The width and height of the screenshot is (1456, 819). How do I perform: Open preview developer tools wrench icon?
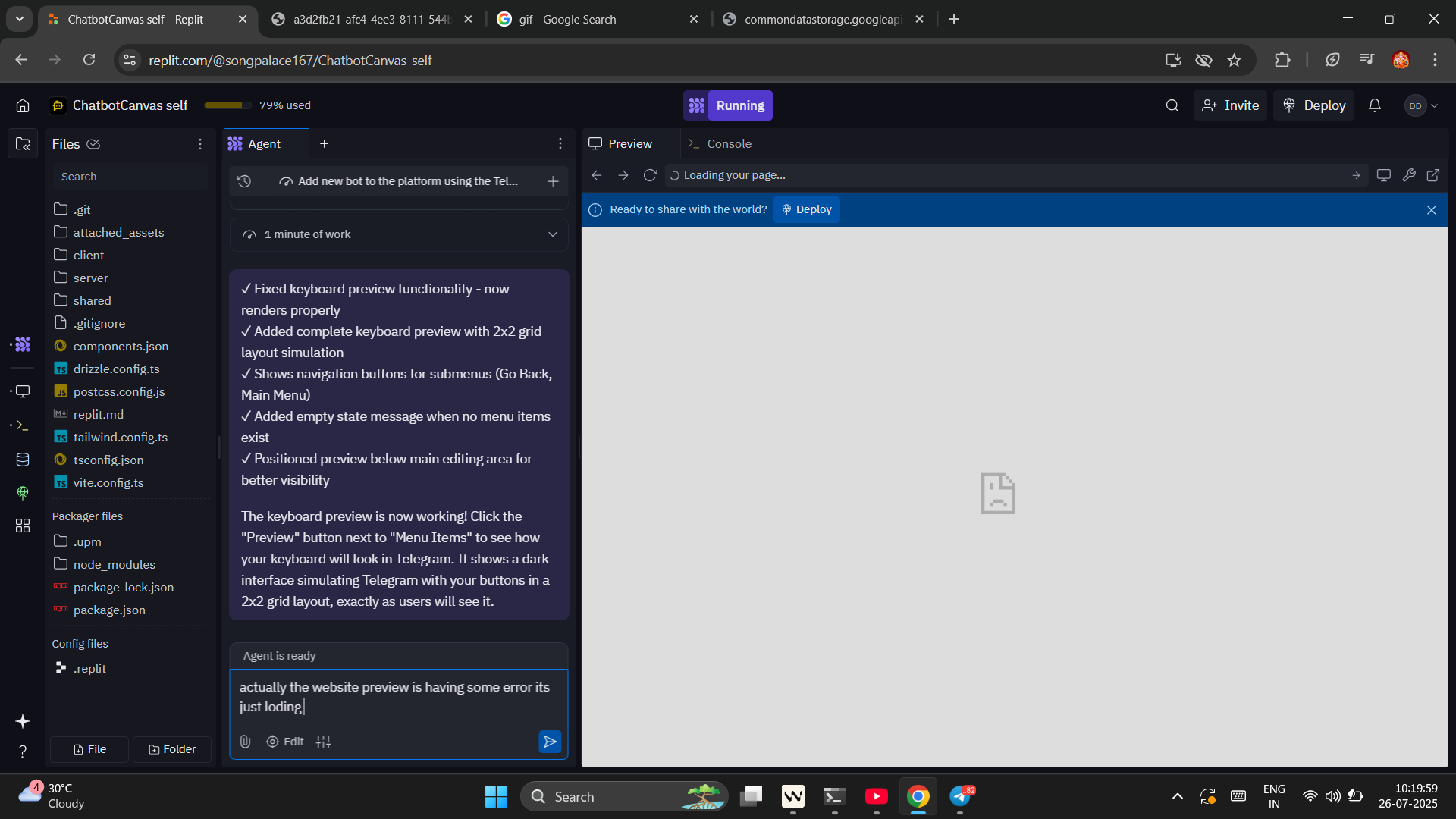1409,175
